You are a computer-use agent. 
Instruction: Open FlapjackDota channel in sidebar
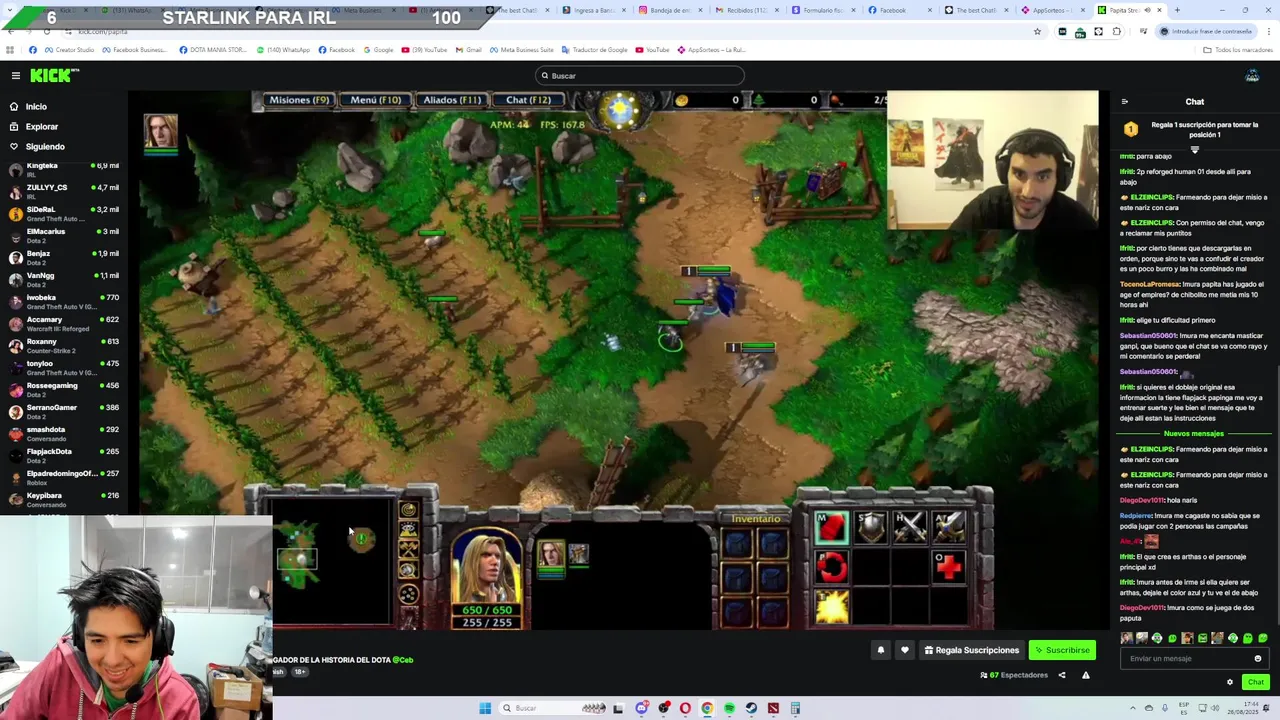pos(64,455)
